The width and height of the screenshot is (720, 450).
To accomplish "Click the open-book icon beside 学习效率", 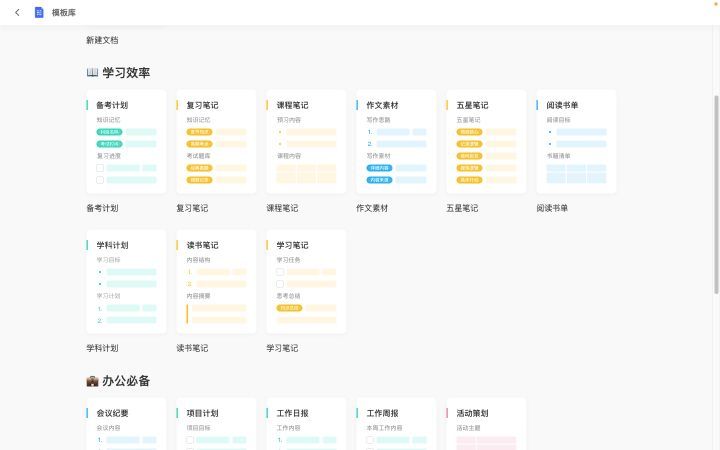I will [92, 72].
